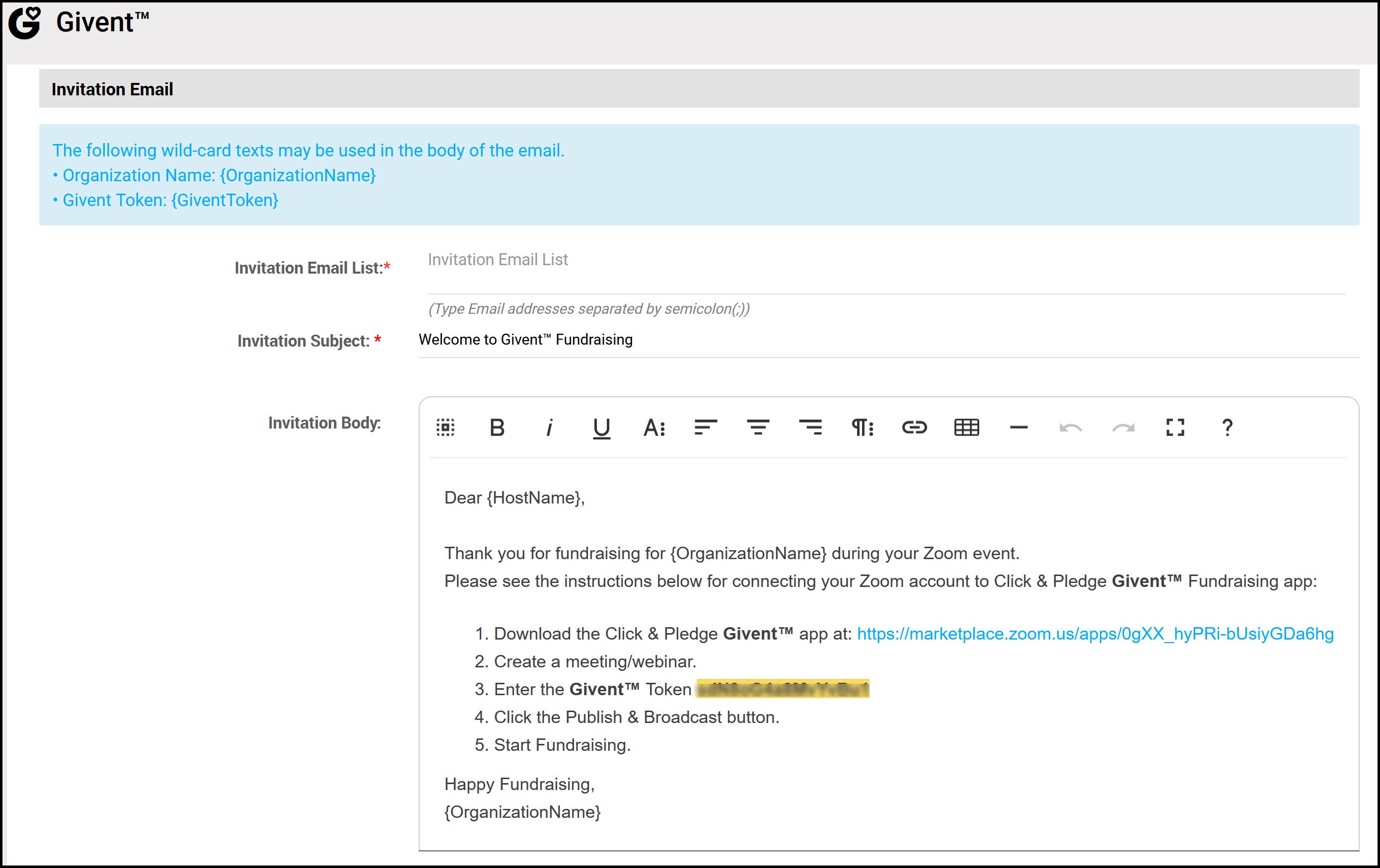The image size is (1380, 868).
Task: Switch the editor to fullscreen mode
Action: [1175, 428]
